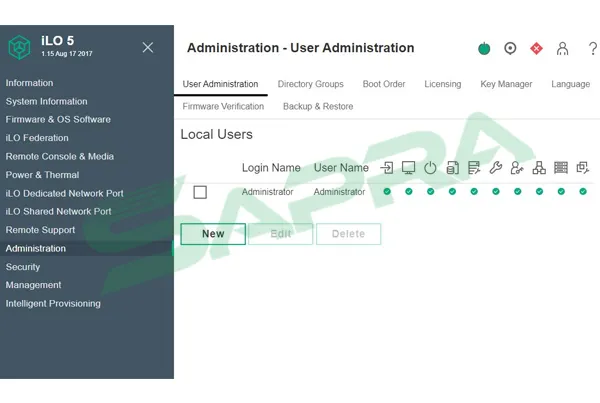Click the Delete user button
This screenshot has height=403, width=600.
(x=349, y=234)
